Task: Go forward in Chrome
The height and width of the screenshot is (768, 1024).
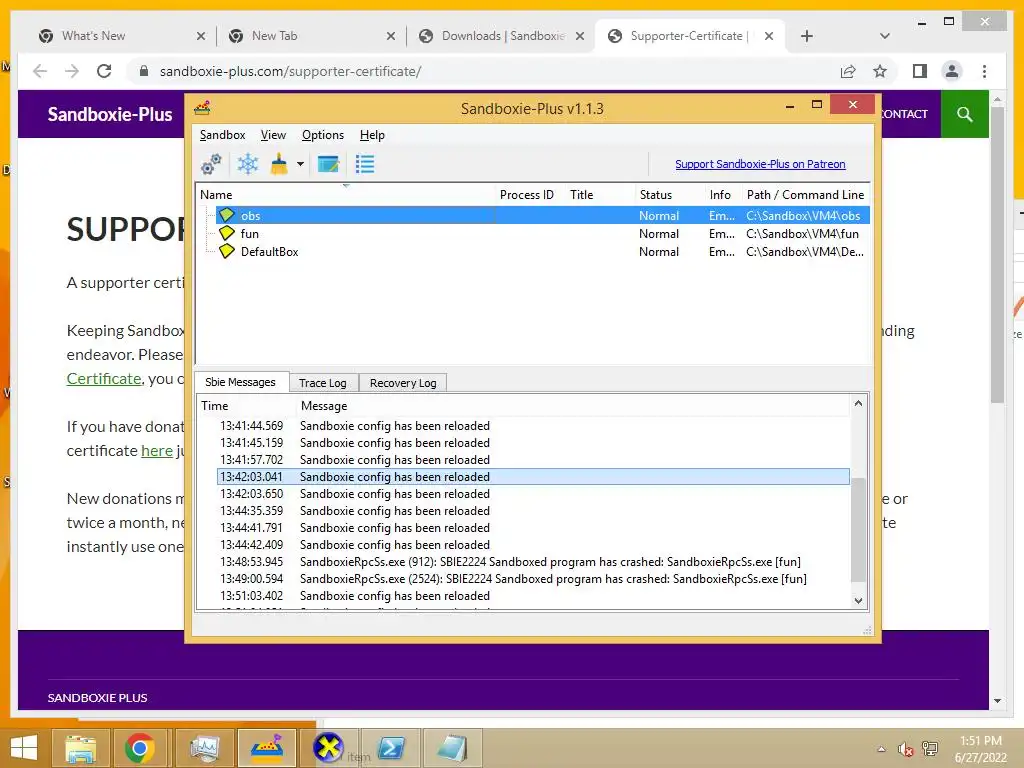Action: point(72,71)
